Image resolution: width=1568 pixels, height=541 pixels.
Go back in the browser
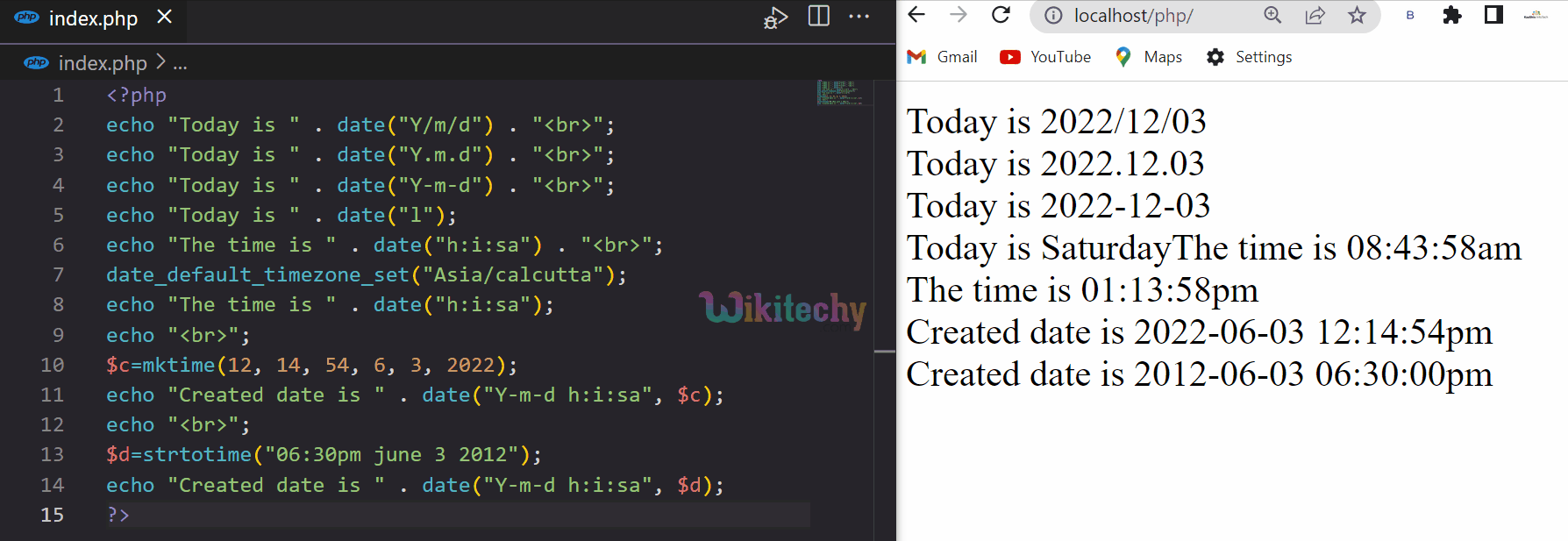pyautogui.click(x=916, y=15)
